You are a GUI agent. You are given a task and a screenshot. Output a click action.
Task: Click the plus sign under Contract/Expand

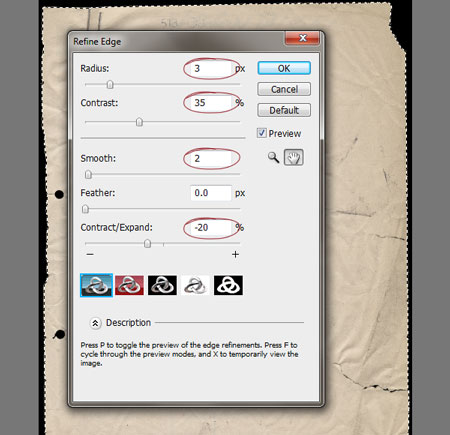tap(235, 254)
